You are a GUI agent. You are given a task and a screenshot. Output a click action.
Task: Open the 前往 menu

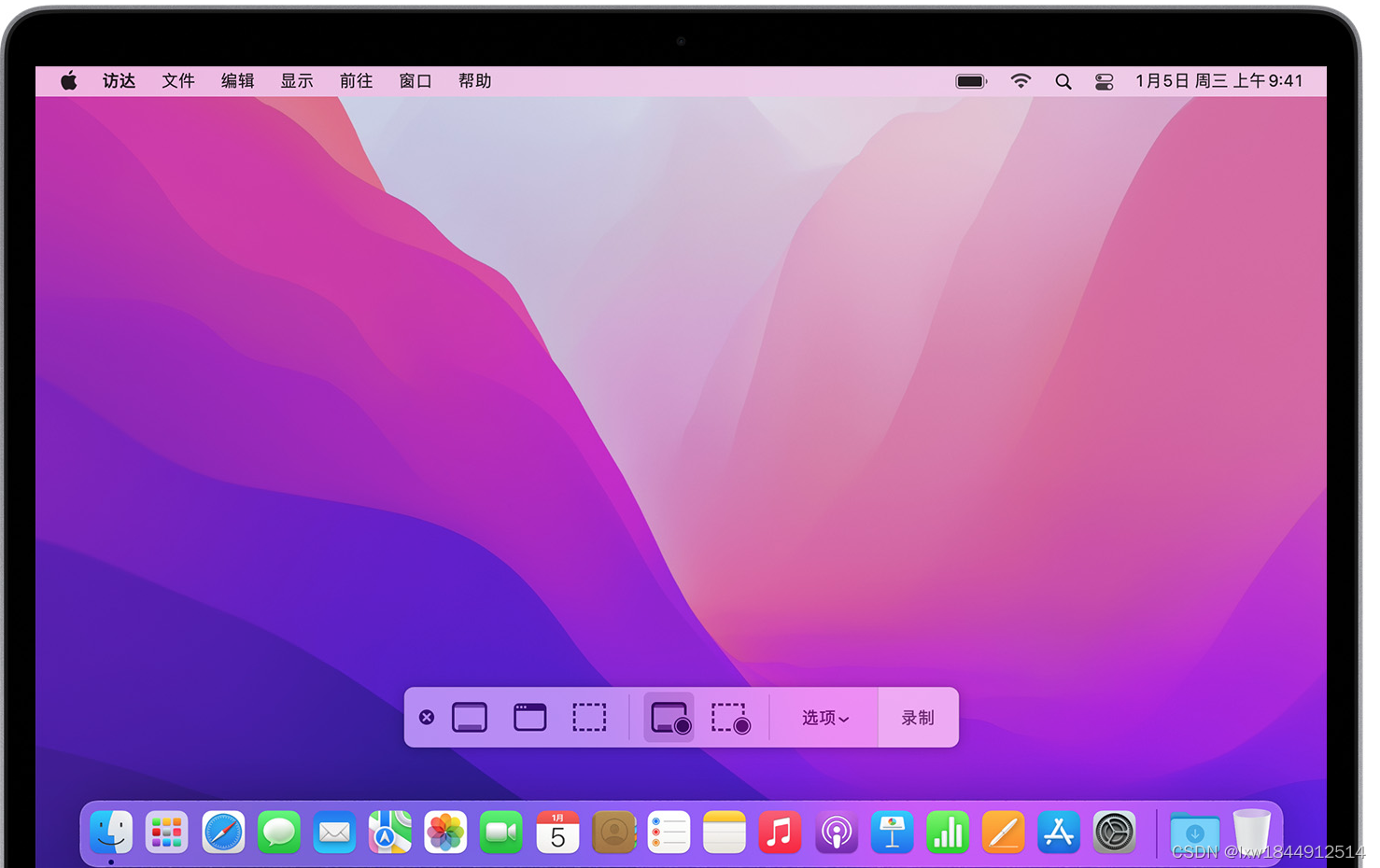[x=357, y=81]
